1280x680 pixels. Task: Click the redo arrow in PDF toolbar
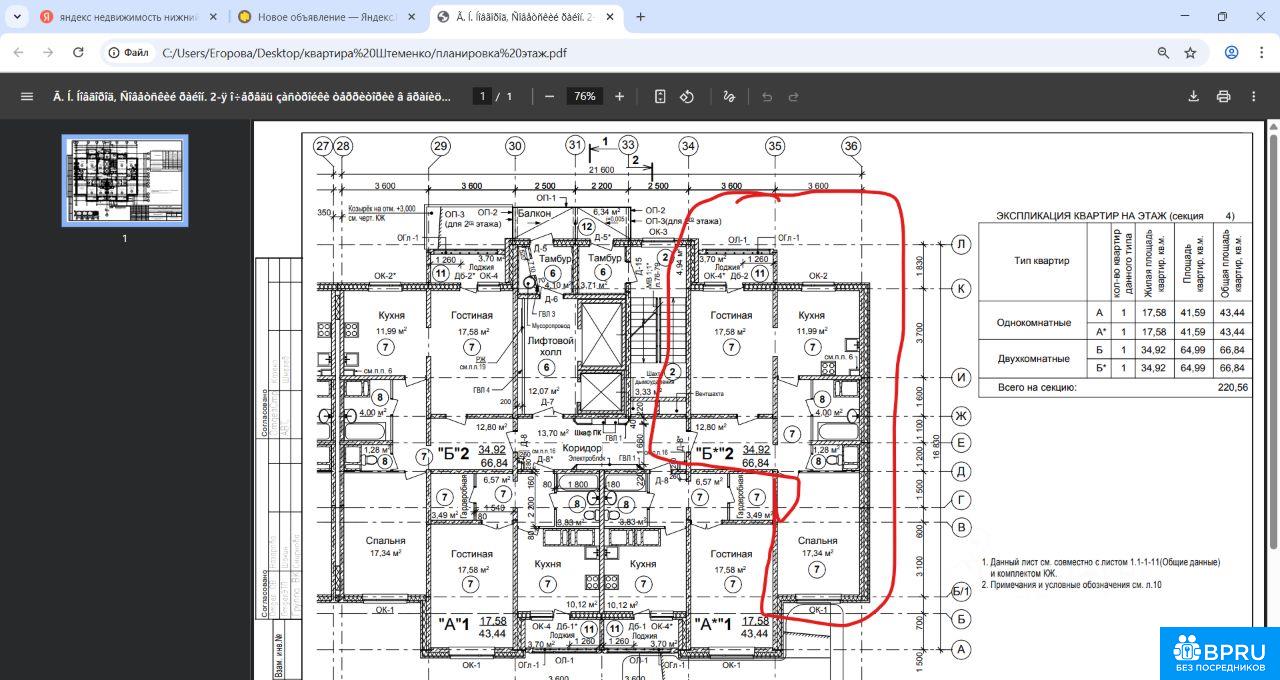coord(794,96)
